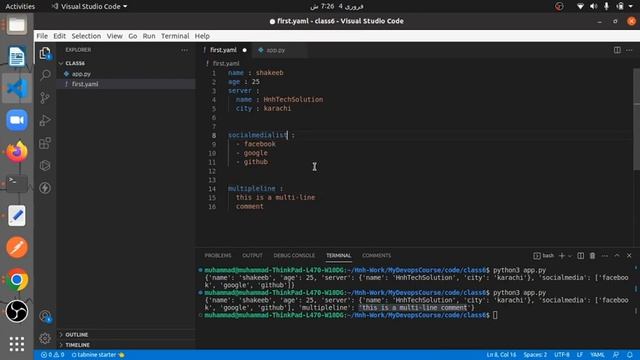Viewport: 640px width, 360px height.
Task: Click tabnine starter in status bar
Action: [98, 355]
